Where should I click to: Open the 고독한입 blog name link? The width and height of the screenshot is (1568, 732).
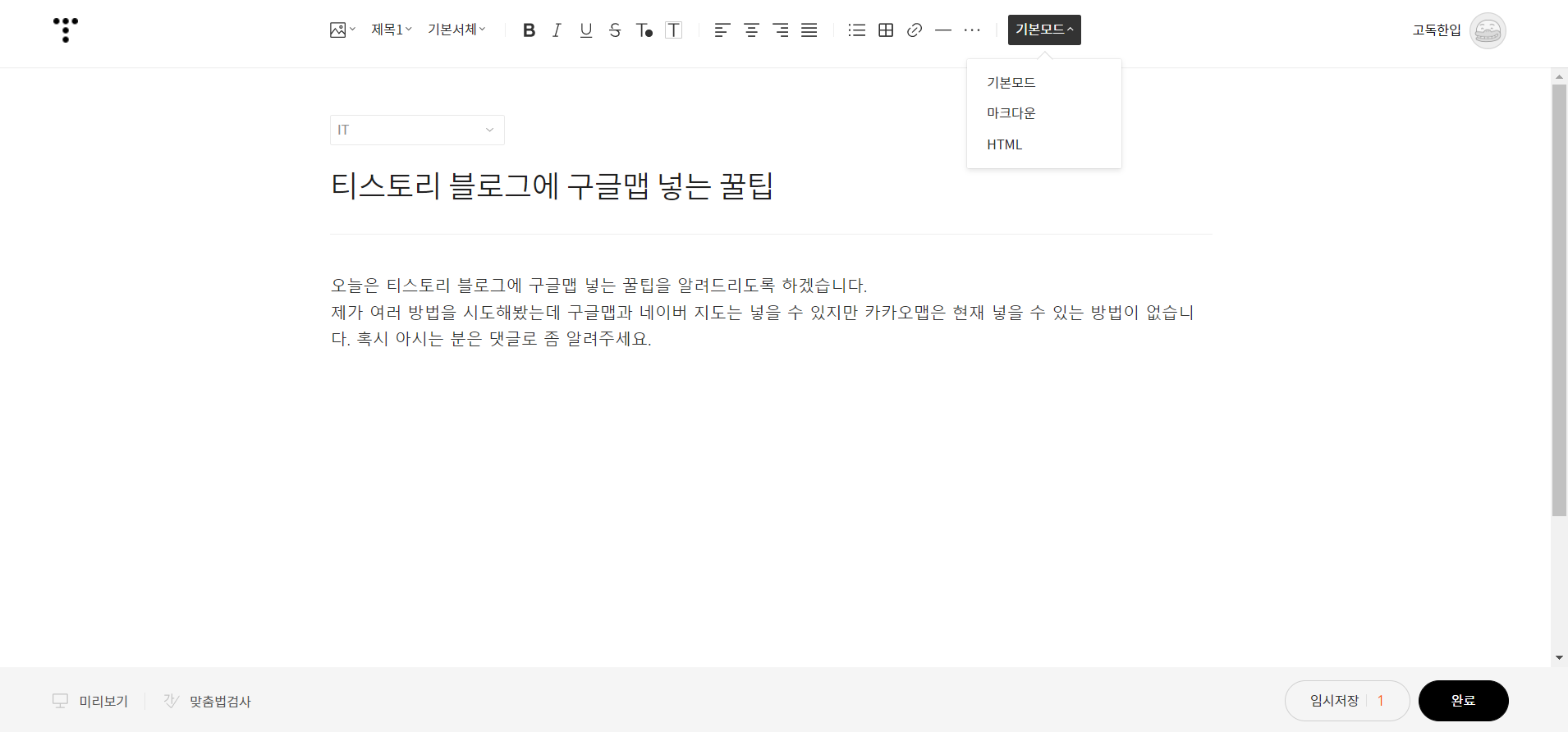[1437, 30]
